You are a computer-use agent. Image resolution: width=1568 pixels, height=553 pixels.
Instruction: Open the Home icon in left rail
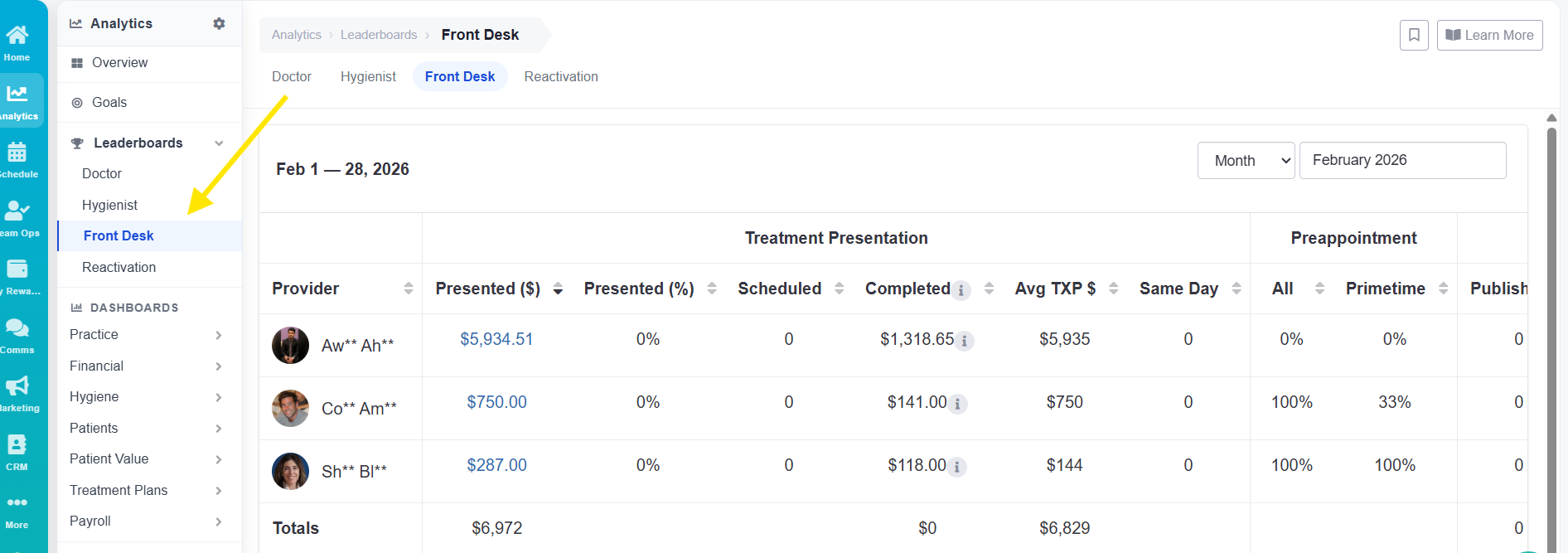click(x=17, y=35)
